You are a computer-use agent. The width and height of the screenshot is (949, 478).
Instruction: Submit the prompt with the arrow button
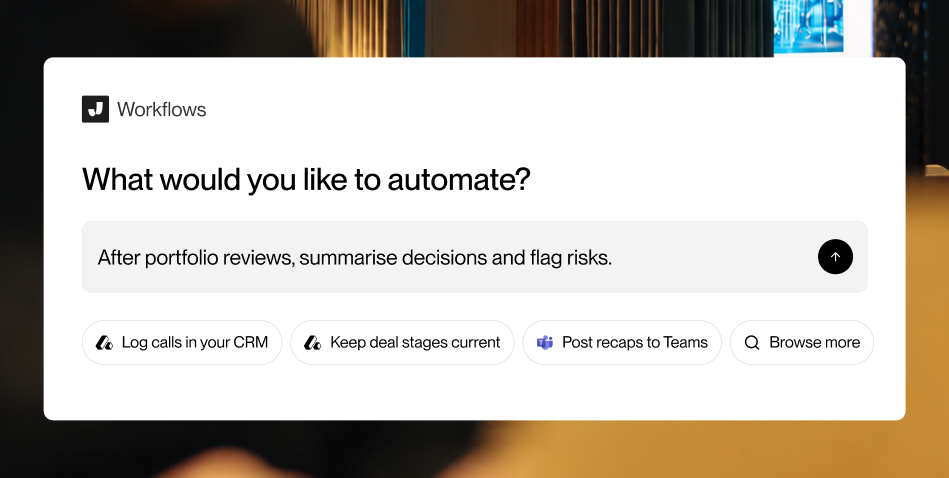coord(835,257)
